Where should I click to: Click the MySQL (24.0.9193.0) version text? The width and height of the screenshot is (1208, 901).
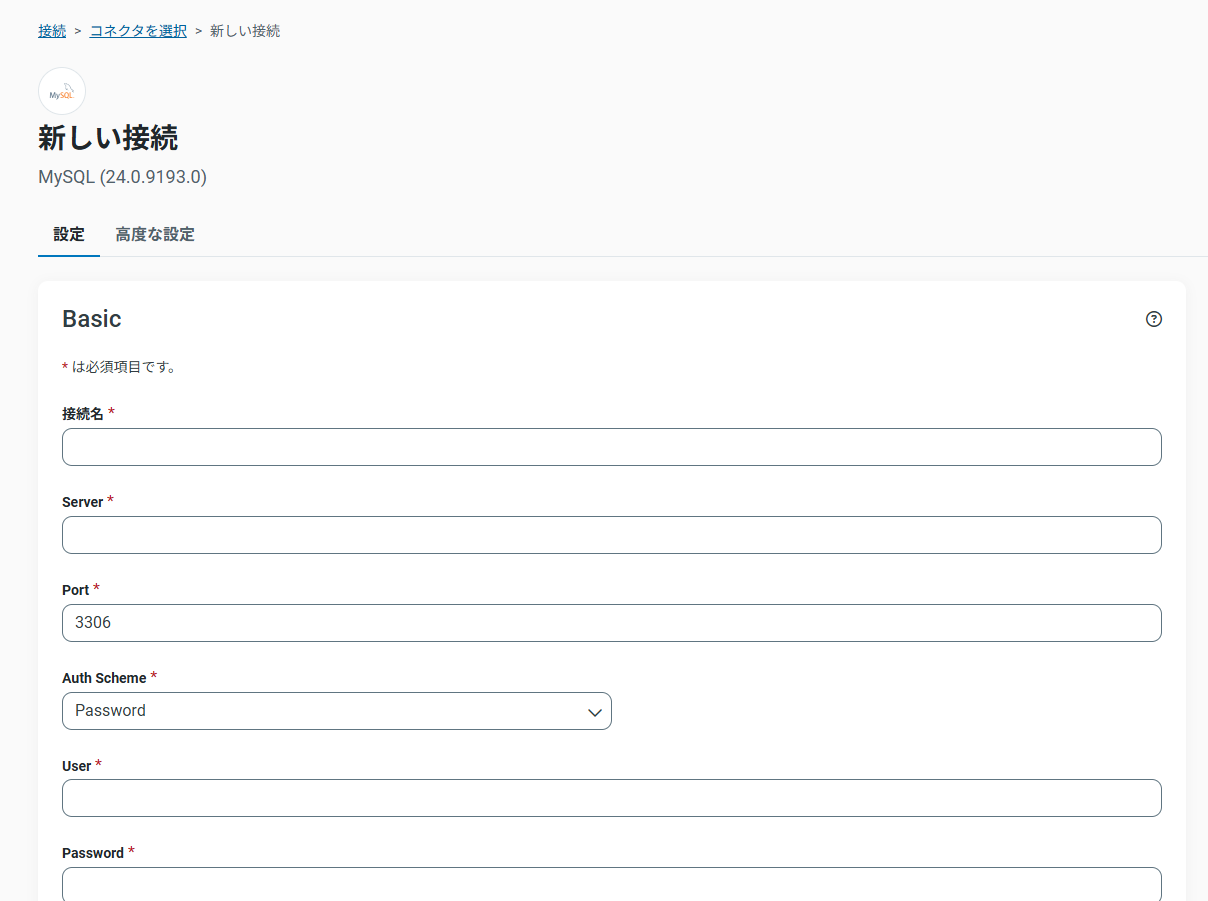[122, 177]
